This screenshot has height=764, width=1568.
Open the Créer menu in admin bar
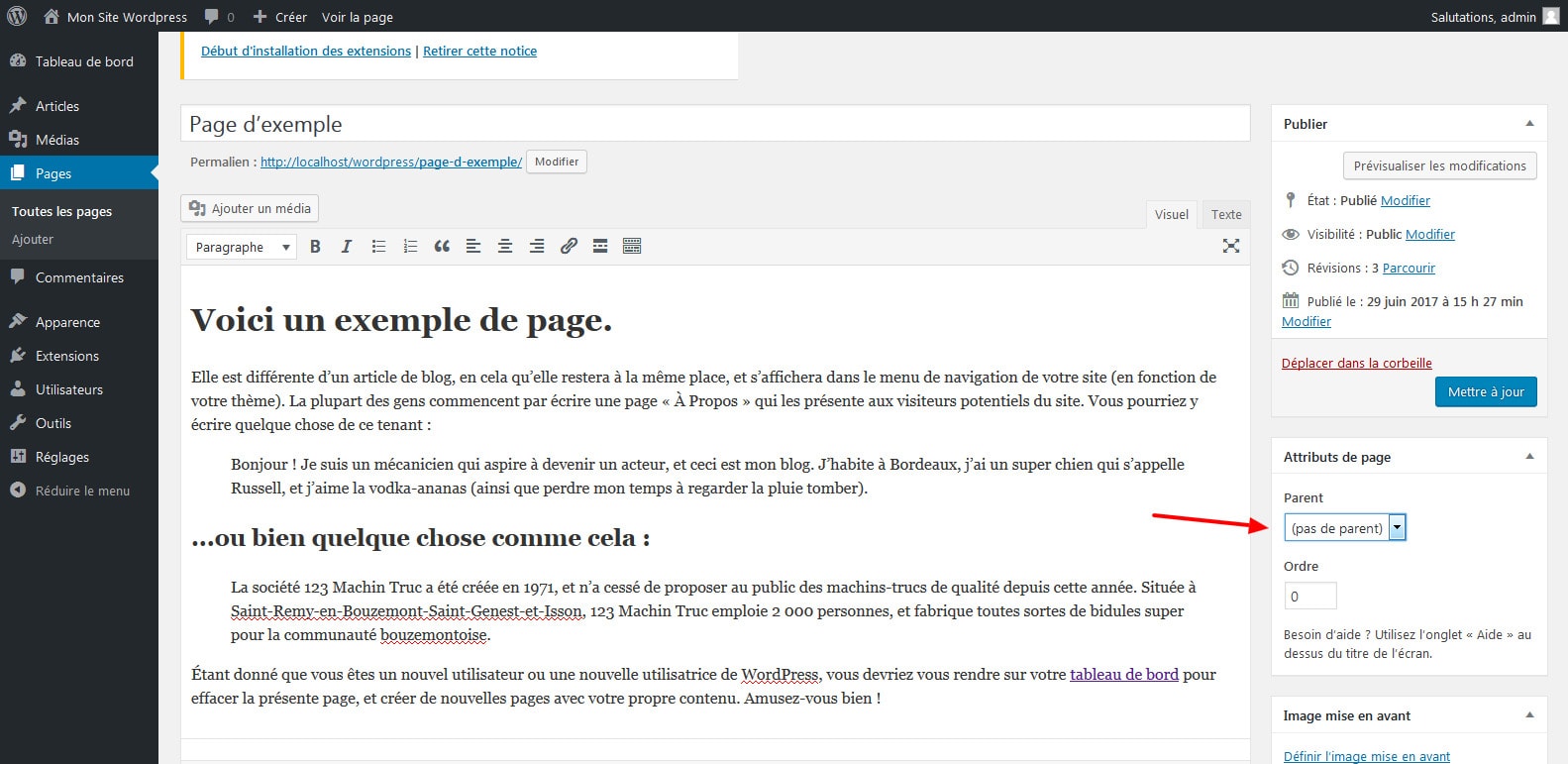280,17
